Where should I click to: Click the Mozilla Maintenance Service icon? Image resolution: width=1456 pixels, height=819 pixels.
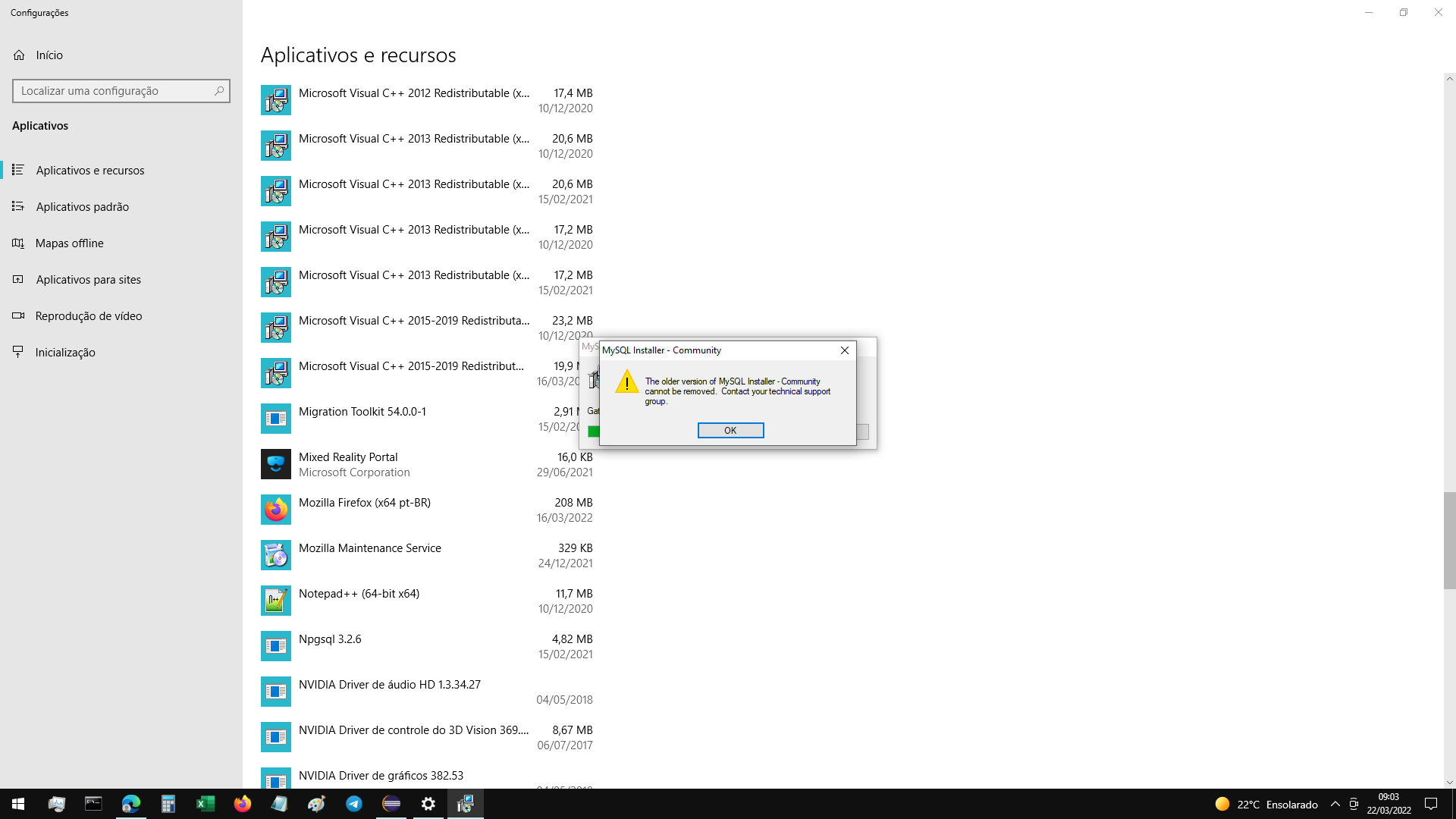pyautogui.click(x=276, y=555)
